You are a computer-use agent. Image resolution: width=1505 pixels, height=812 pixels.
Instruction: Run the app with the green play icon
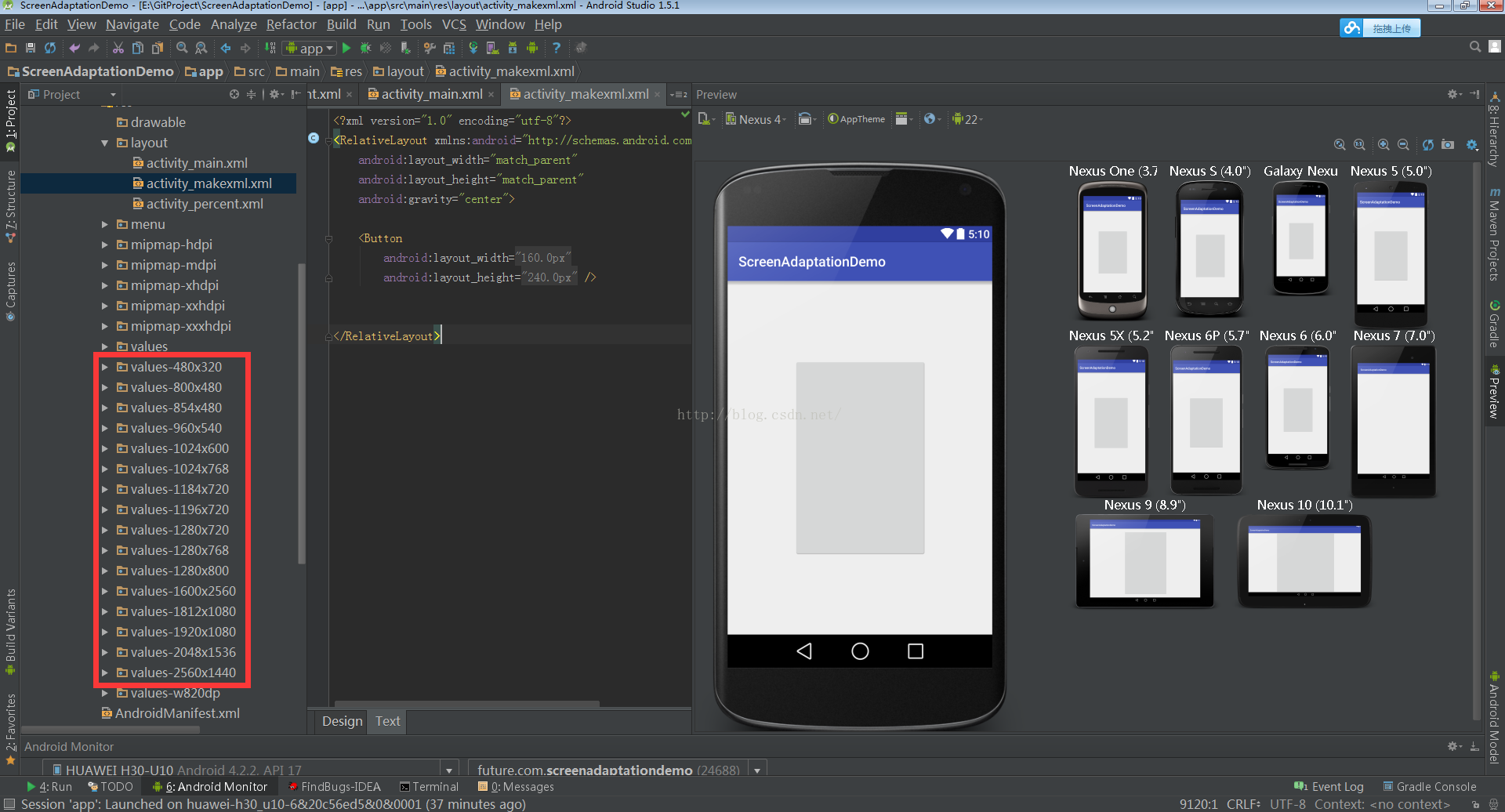[x=346, y=48]
